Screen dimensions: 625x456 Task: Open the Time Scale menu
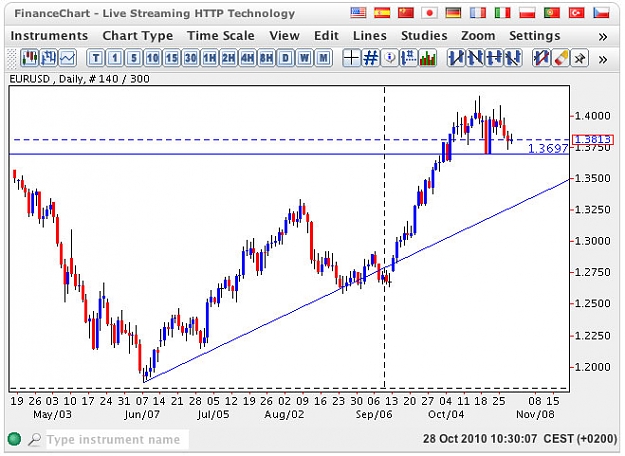(x=220, y=36)
